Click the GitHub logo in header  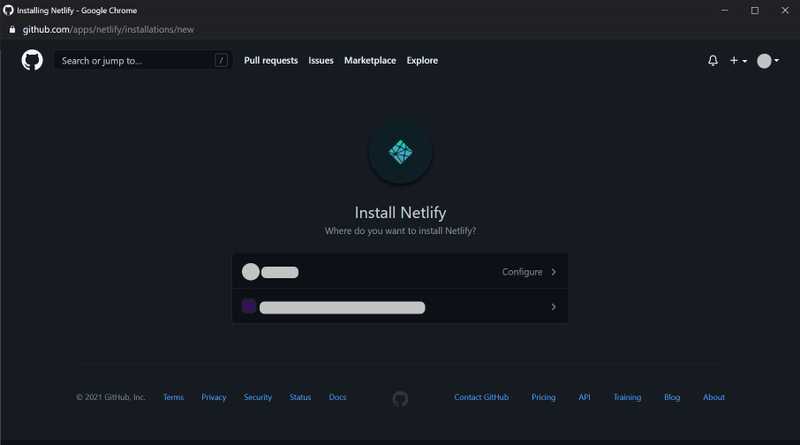[x=32, y=61]
